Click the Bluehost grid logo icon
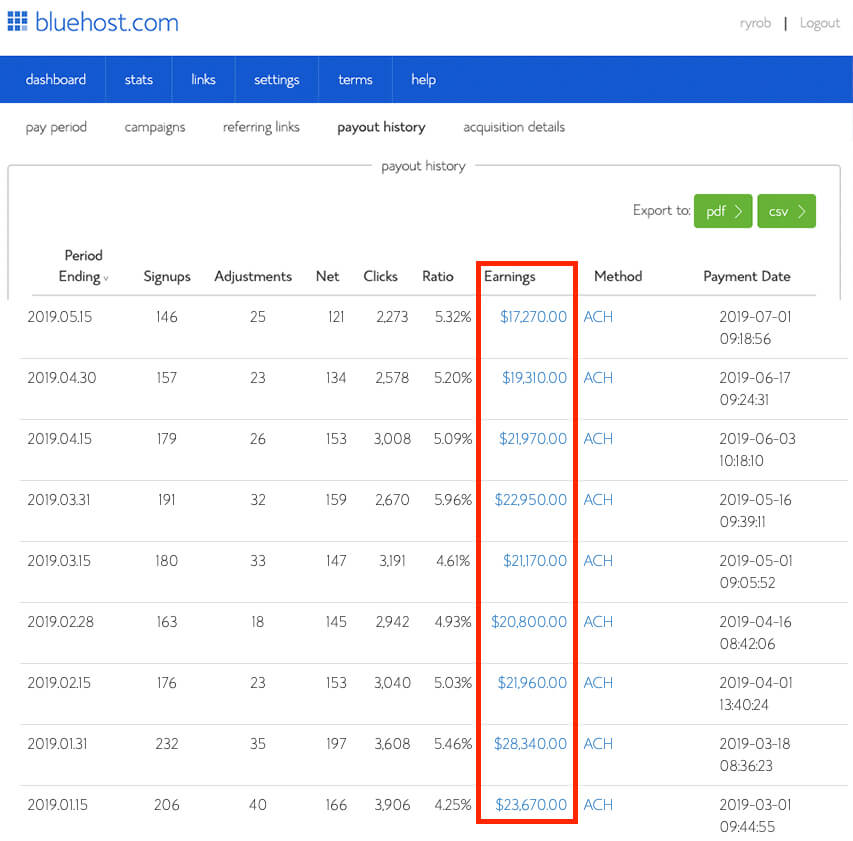 [17, 21]
